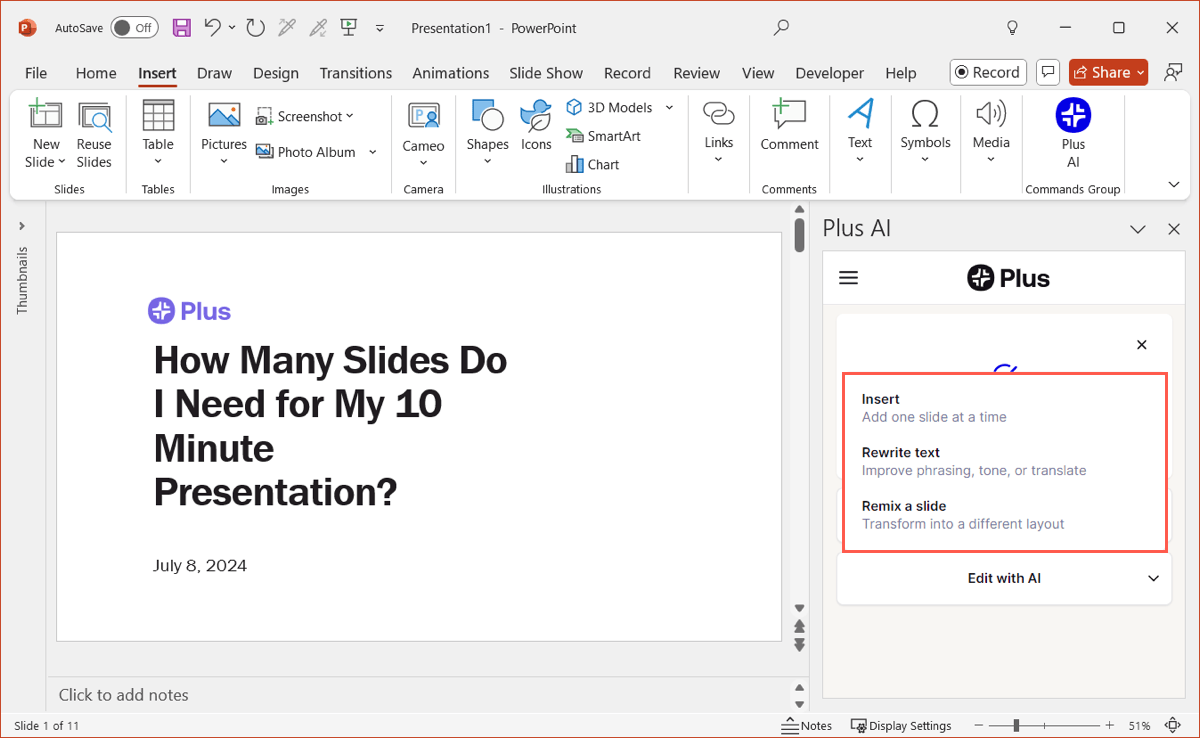Open Plus AI task pane options chevron
The width and height of the screenshot is (1200, 738).
(x=1138, y=229)
